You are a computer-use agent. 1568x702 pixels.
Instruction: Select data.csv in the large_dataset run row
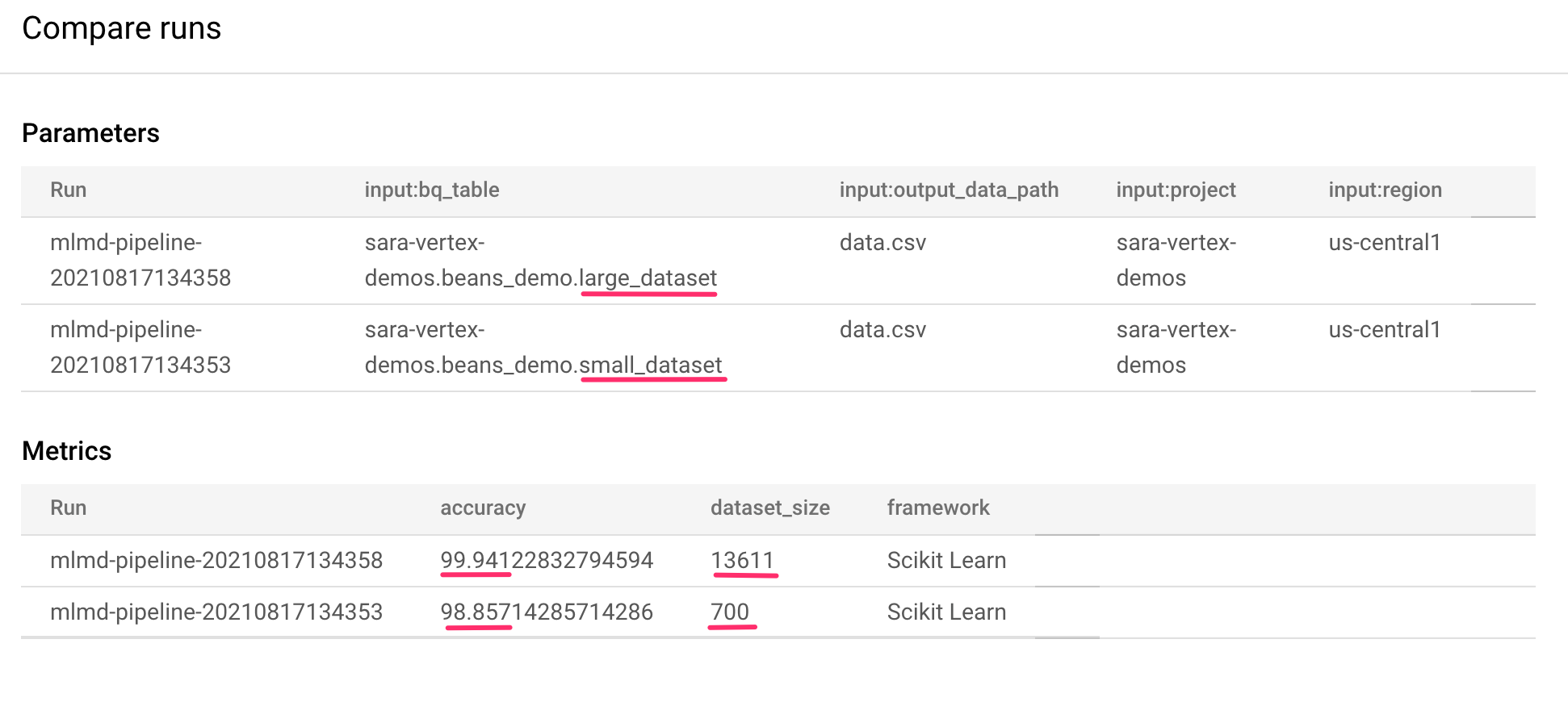(882, 243)
